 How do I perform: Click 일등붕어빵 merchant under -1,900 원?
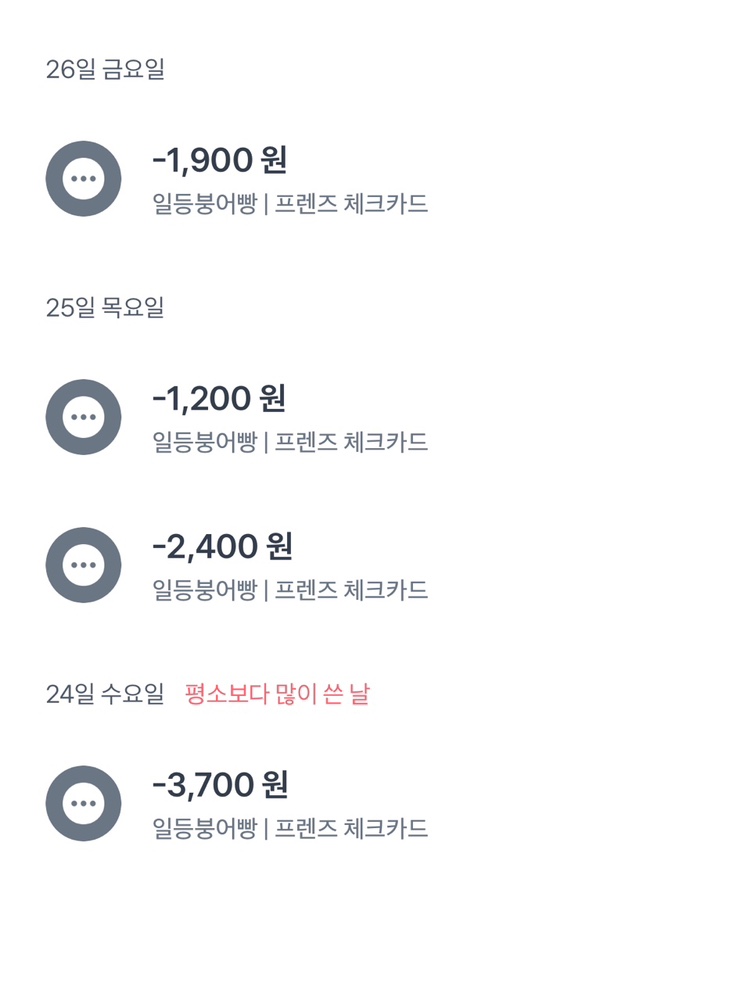point(204,204)
